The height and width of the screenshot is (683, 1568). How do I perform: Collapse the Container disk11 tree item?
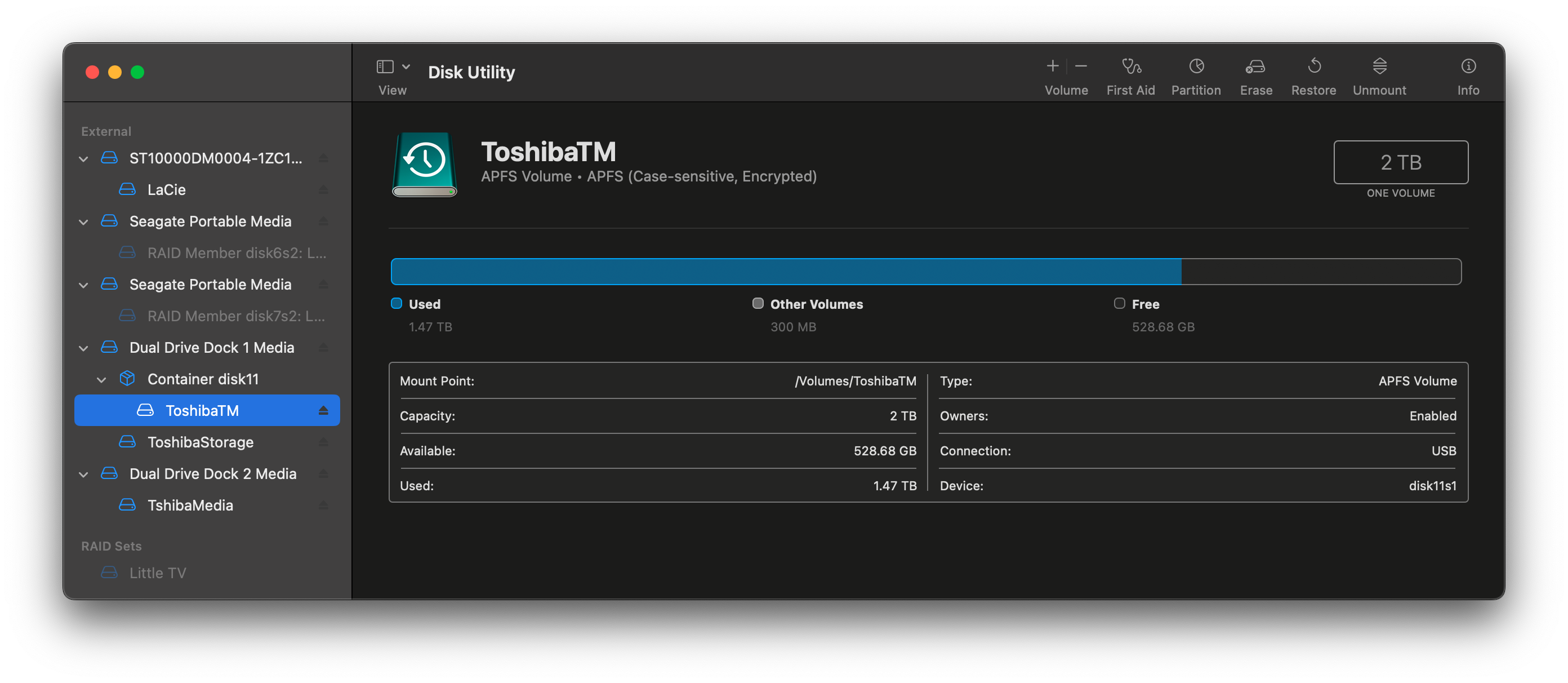pyautogui.click(x=101, y=380)
